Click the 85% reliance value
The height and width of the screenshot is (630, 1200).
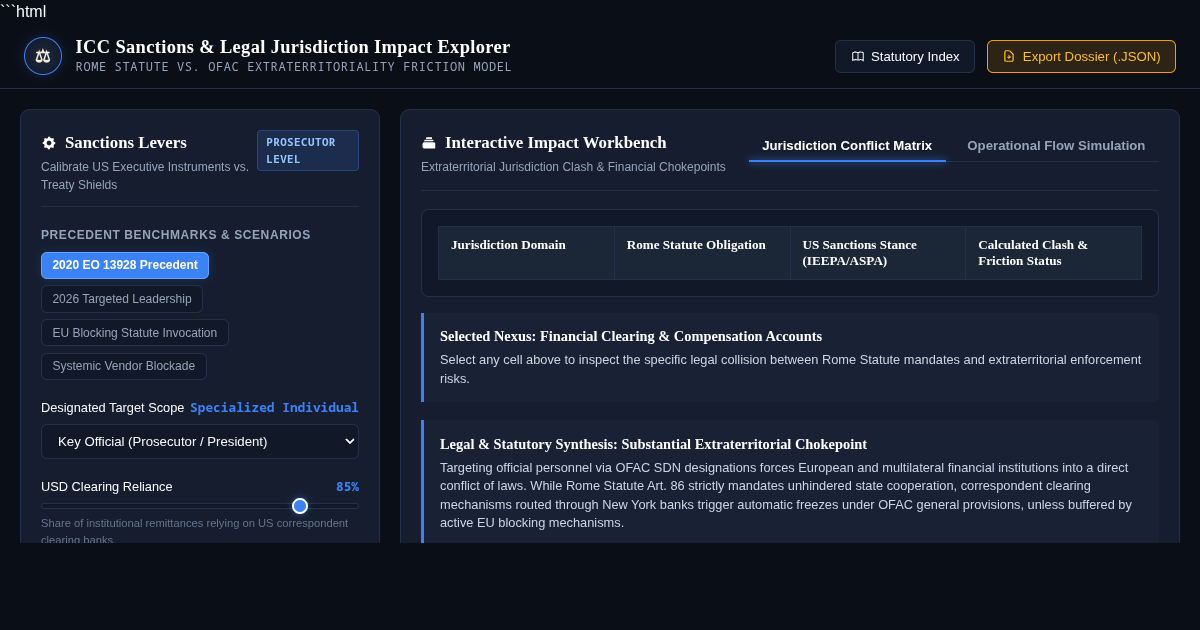347,487
